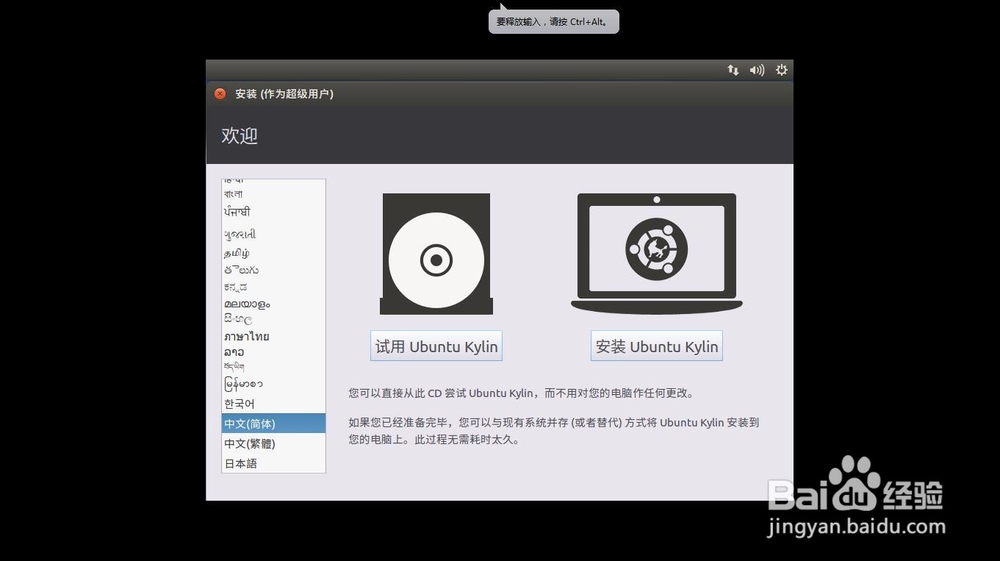Open the sound volume indicator
This screenshot has width=1000, height=561.
click(x=757, y=70)
